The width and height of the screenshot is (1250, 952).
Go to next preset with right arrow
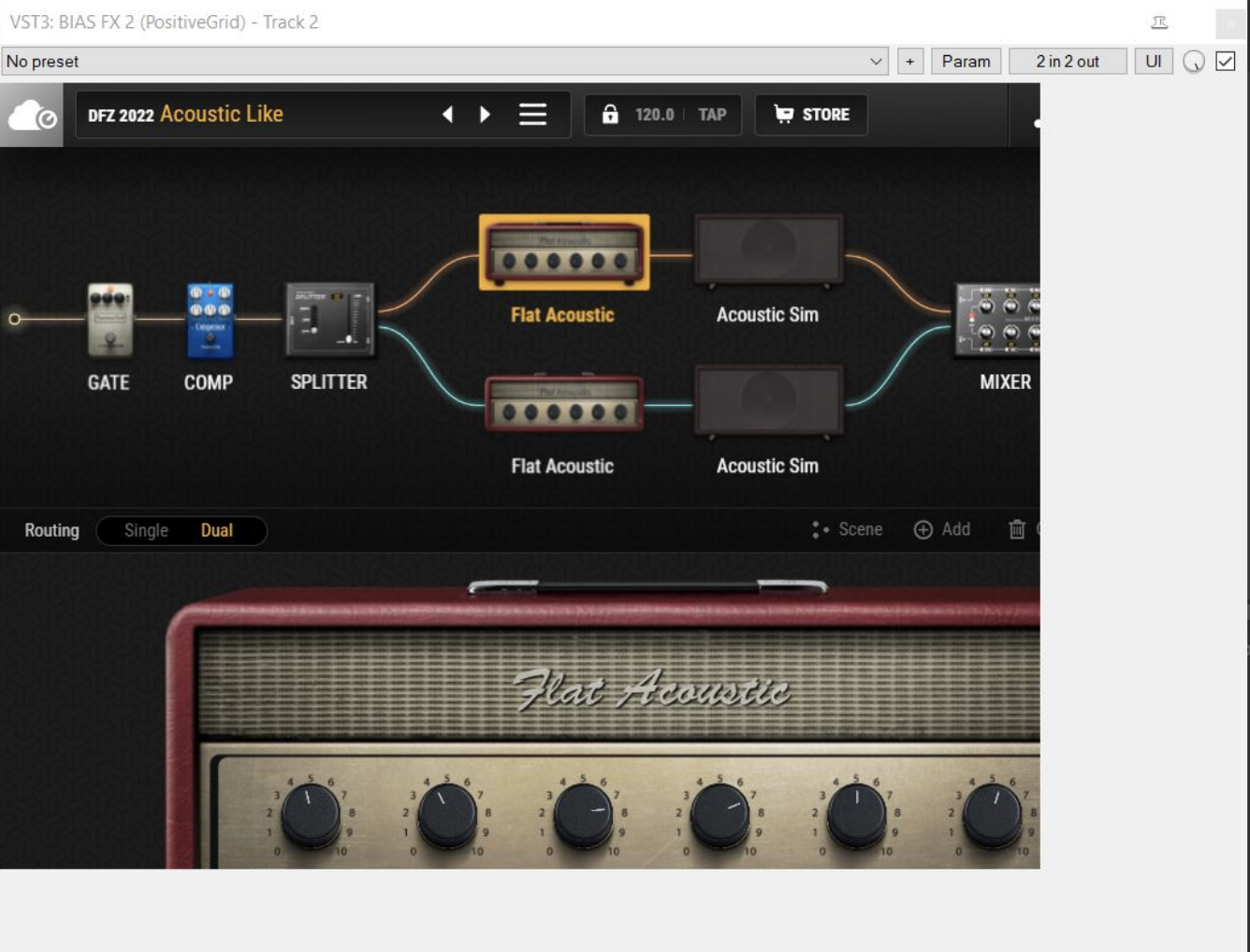click(485, 114)
